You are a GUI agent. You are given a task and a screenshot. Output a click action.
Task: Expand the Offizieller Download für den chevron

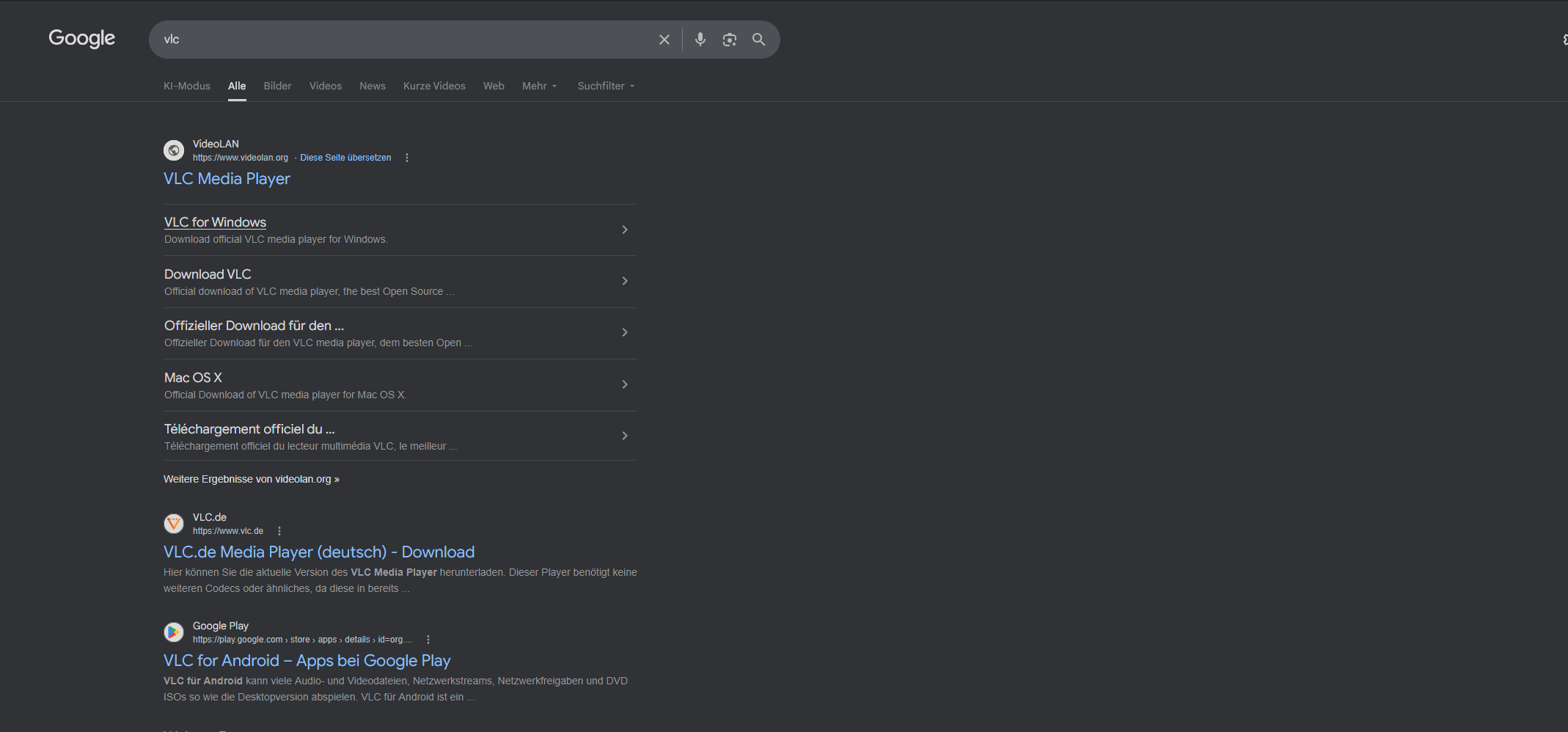(x=625, y=332)
